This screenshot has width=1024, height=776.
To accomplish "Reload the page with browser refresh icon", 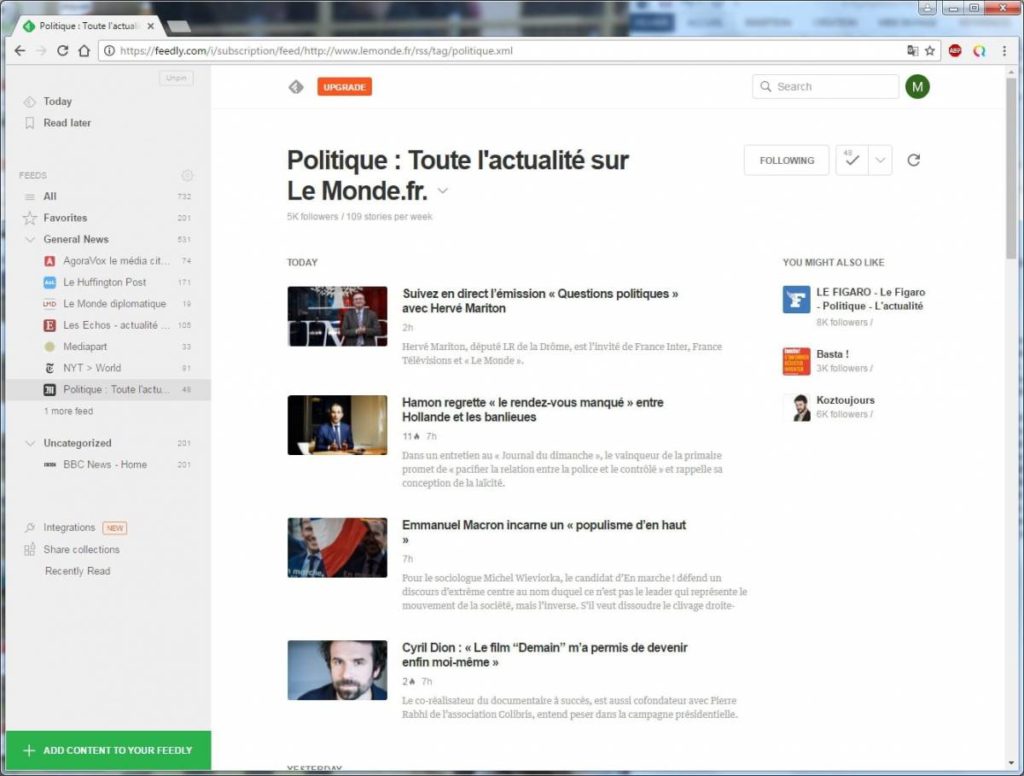I will pyautogui.click(x=63, y=51).
